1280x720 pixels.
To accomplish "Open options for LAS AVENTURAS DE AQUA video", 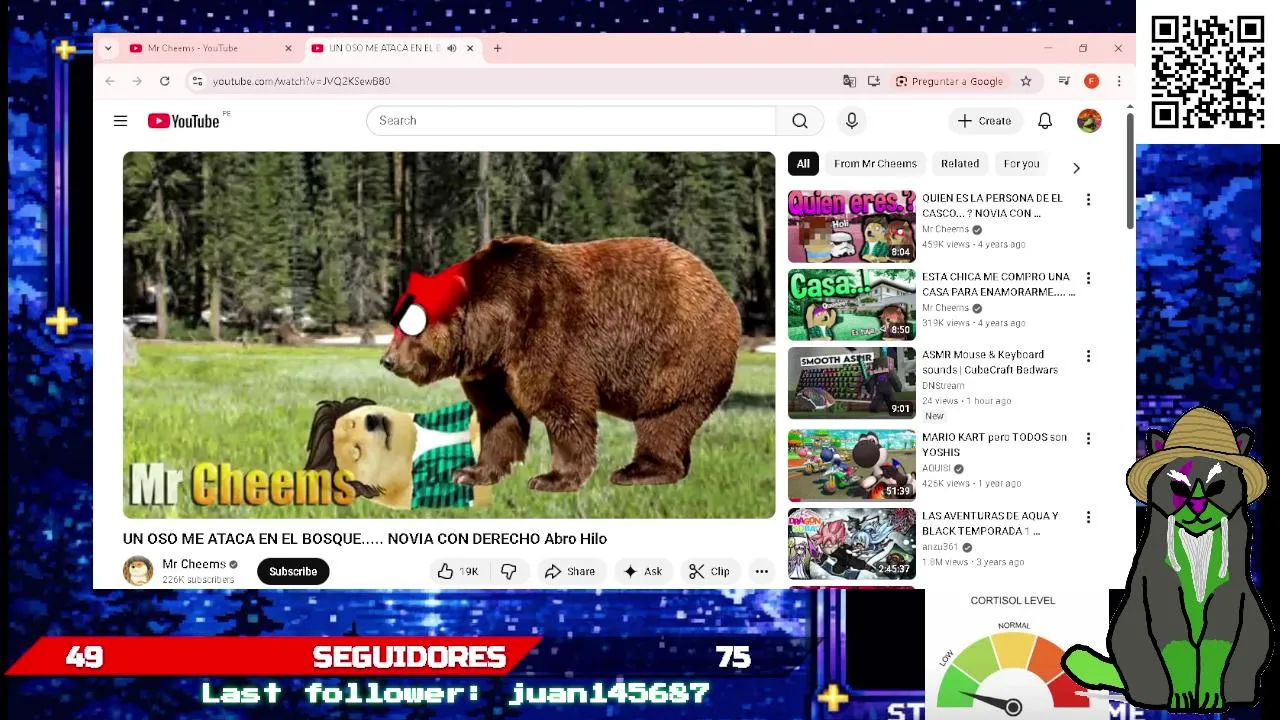I will point(1088,517).
